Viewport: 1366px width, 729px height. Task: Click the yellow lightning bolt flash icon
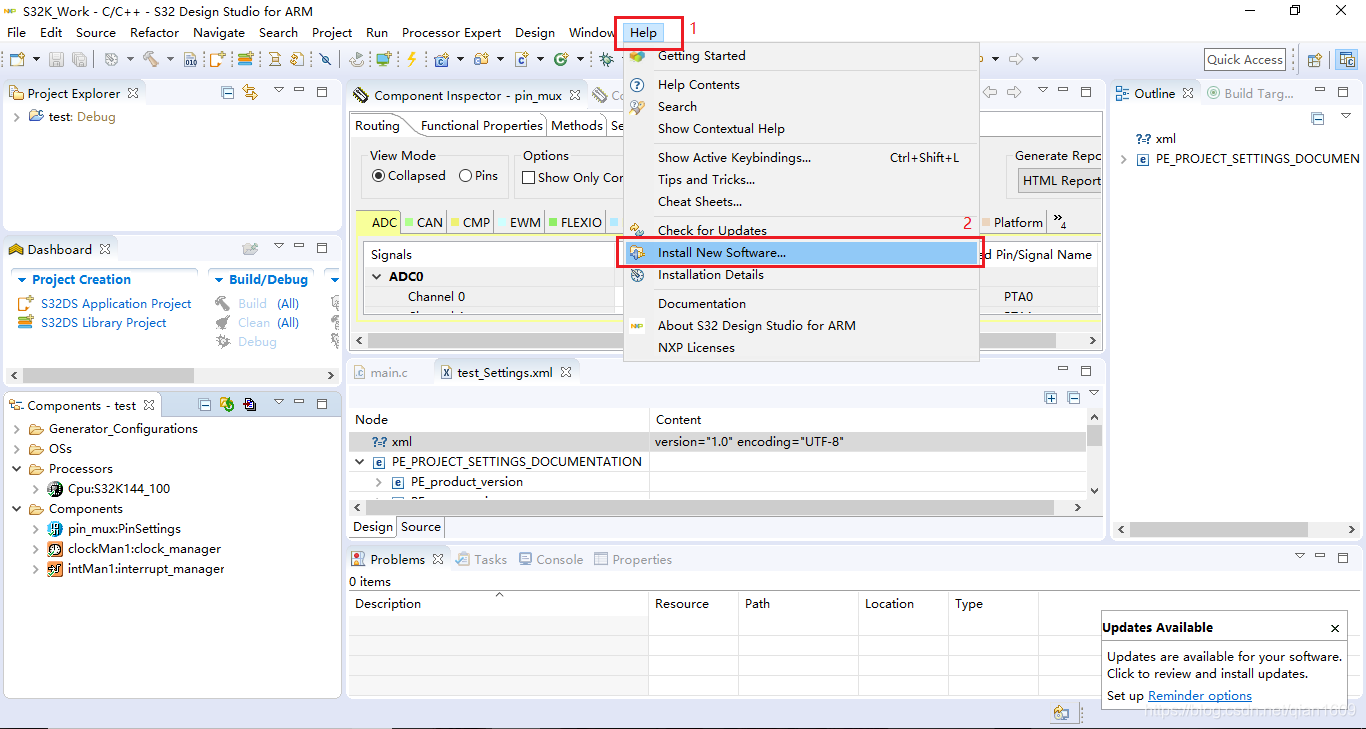click(x=411, y=60)
